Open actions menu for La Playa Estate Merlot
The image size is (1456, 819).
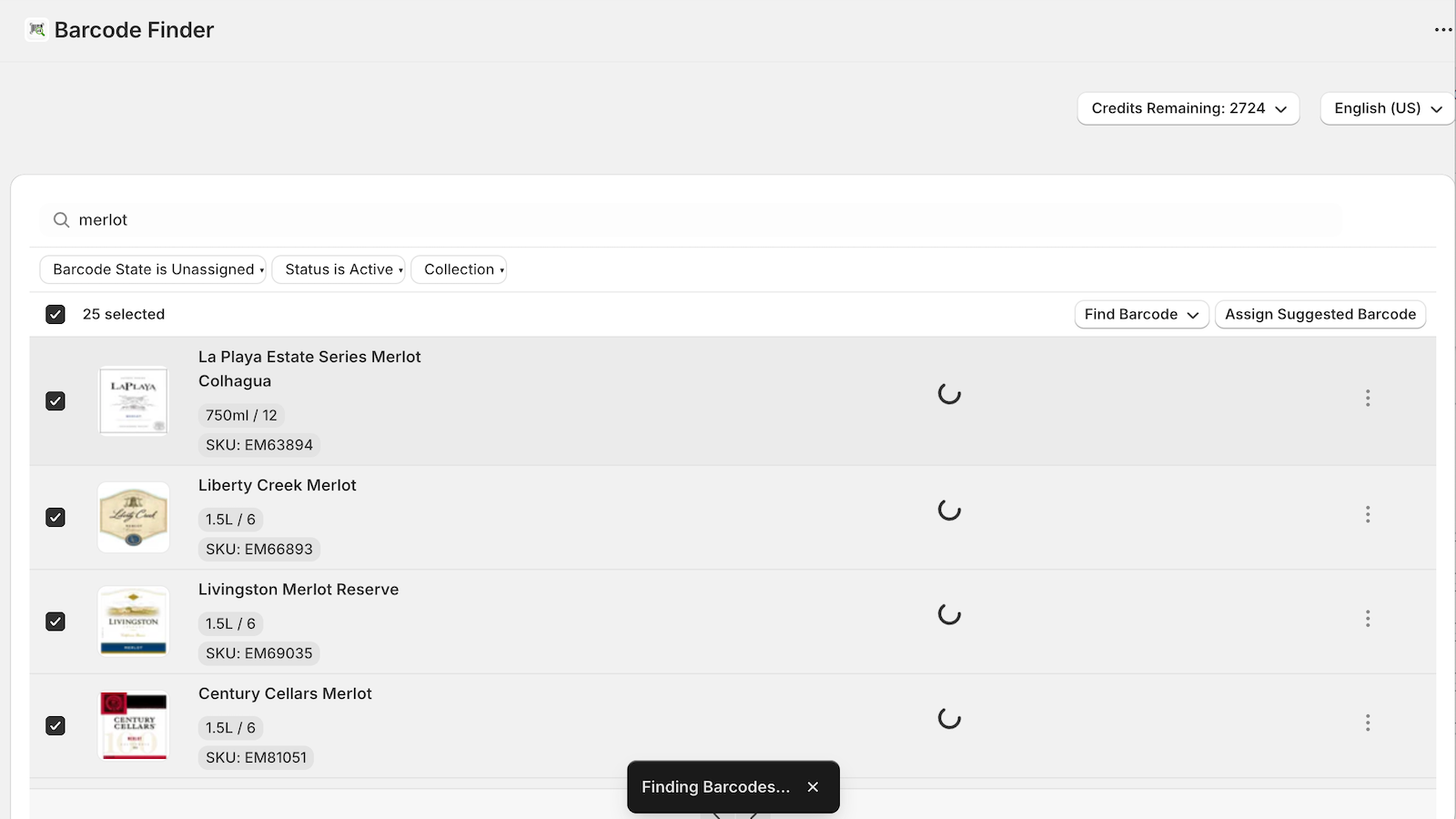(x=1368, y=398)
